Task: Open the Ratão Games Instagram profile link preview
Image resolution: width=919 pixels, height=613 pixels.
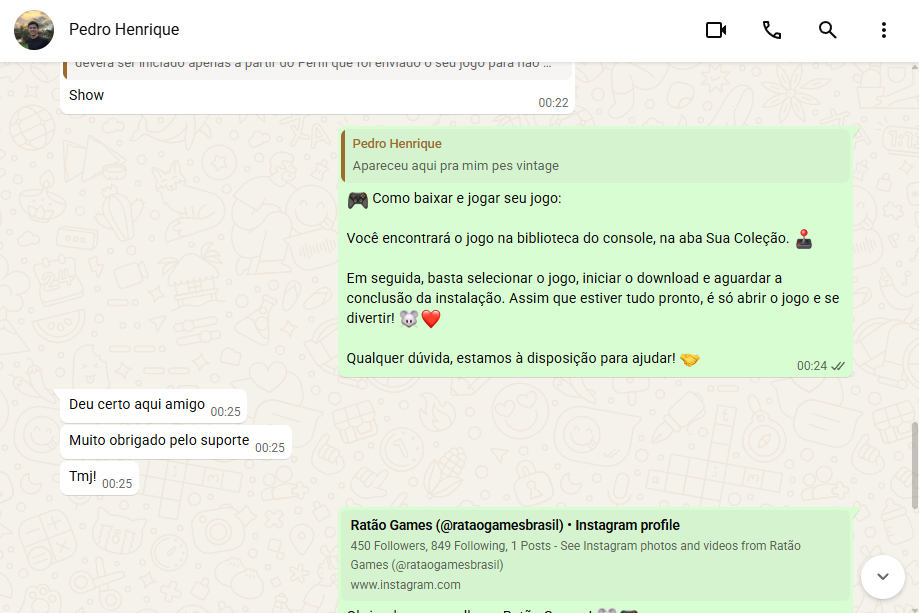Action: [x=595, y=554]
